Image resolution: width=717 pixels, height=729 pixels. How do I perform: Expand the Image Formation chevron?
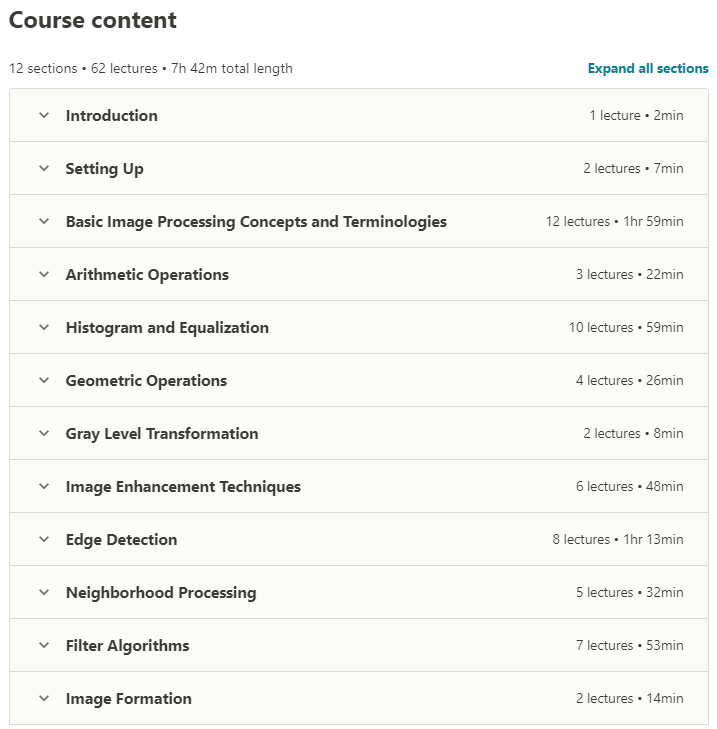pyautogui.click(x=44, y=698)
